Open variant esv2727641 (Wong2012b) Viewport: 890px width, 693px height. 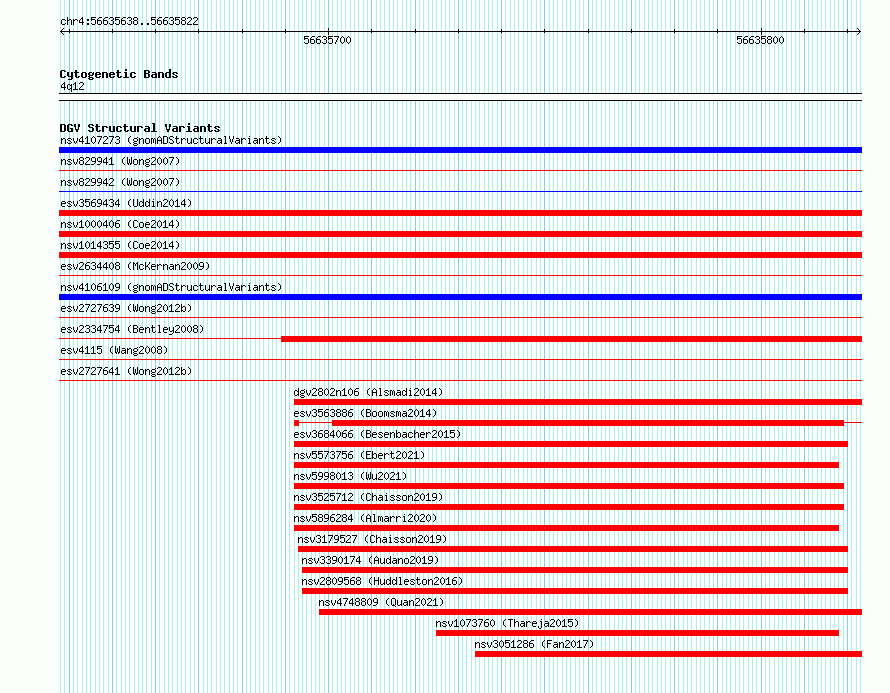point(126,371)
